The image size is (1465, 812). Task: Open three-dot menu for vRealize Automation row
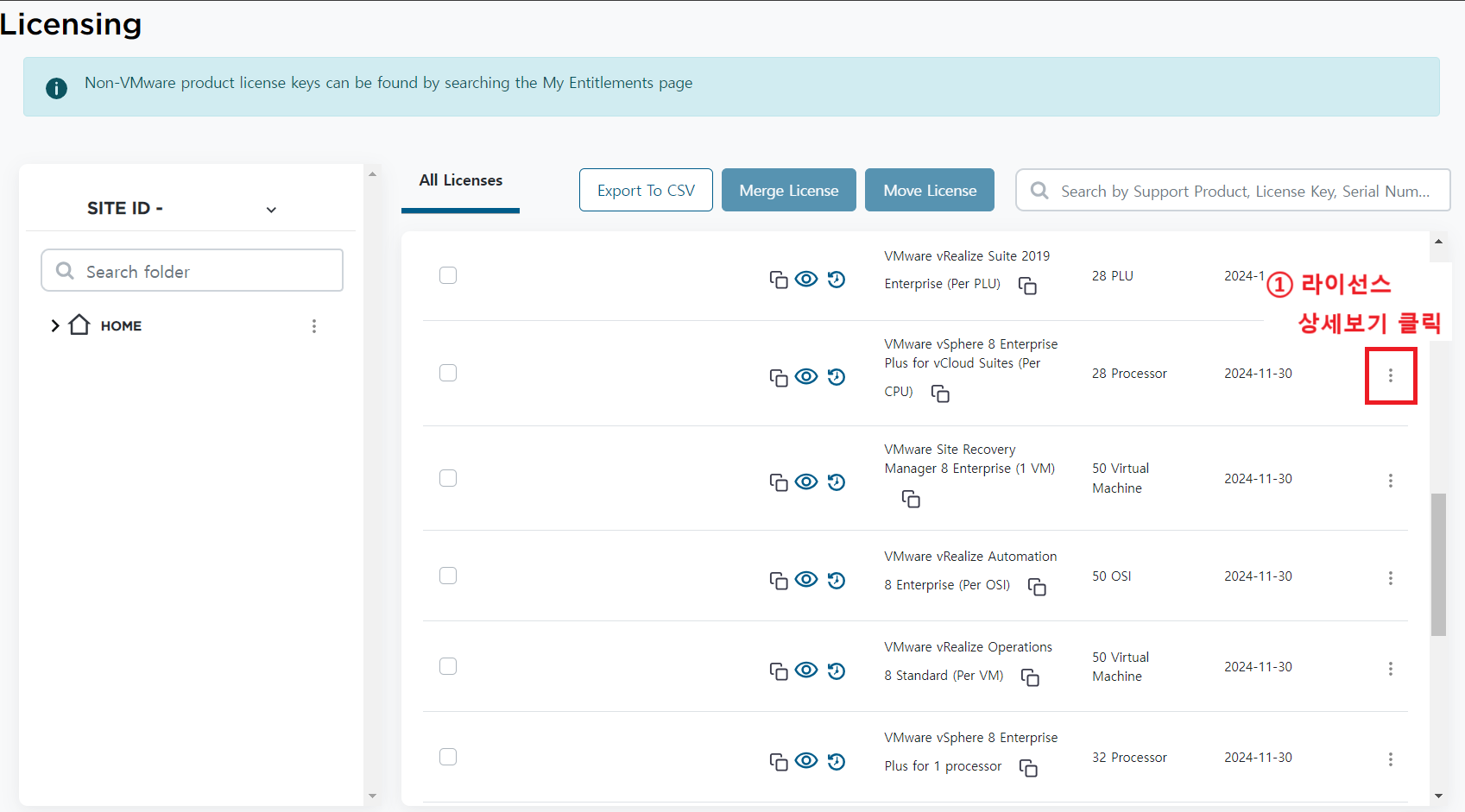click(x=1390, y=578)
